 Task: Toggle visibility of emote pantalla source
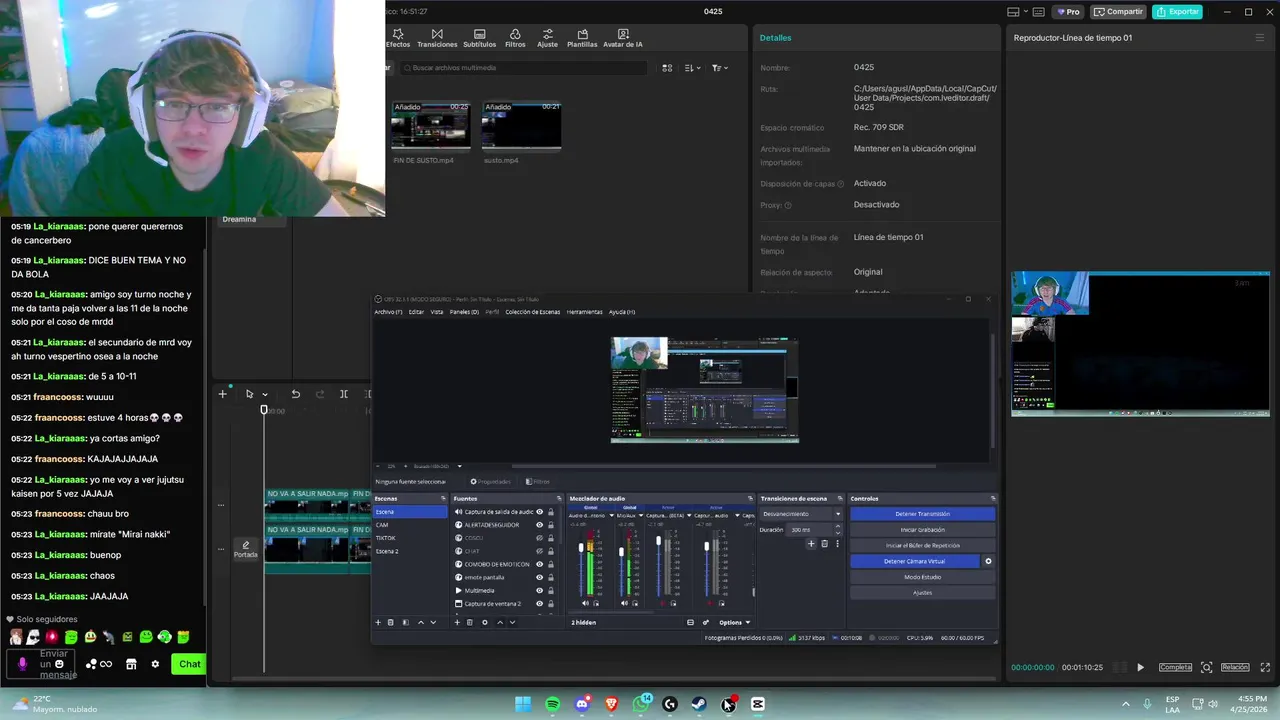[539, 577]
